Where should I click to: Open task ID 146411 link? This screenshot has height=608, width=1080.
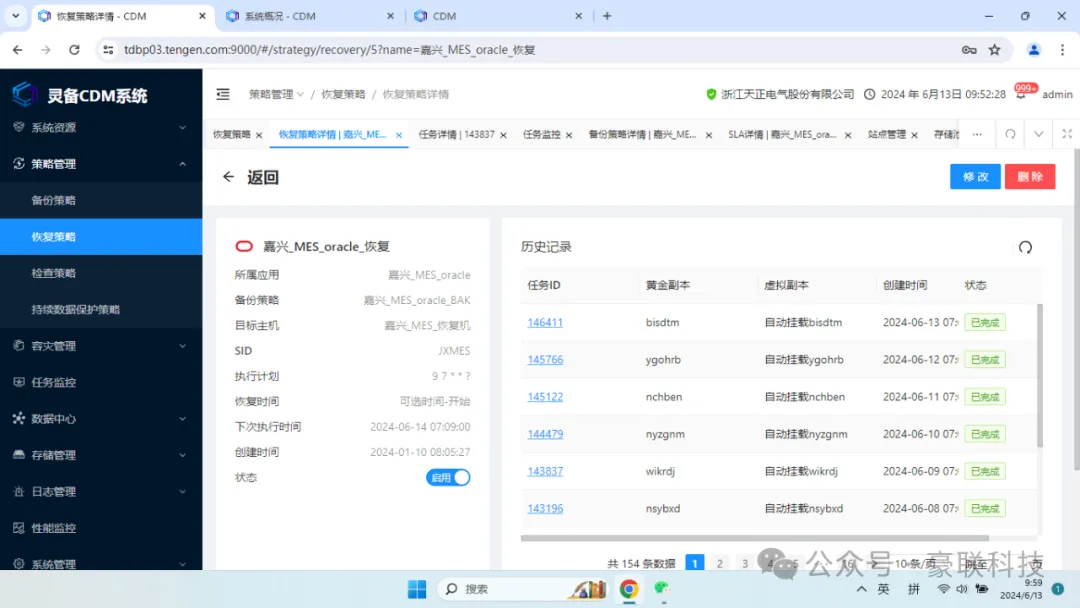pyautogui.click(x=545, y=322)
